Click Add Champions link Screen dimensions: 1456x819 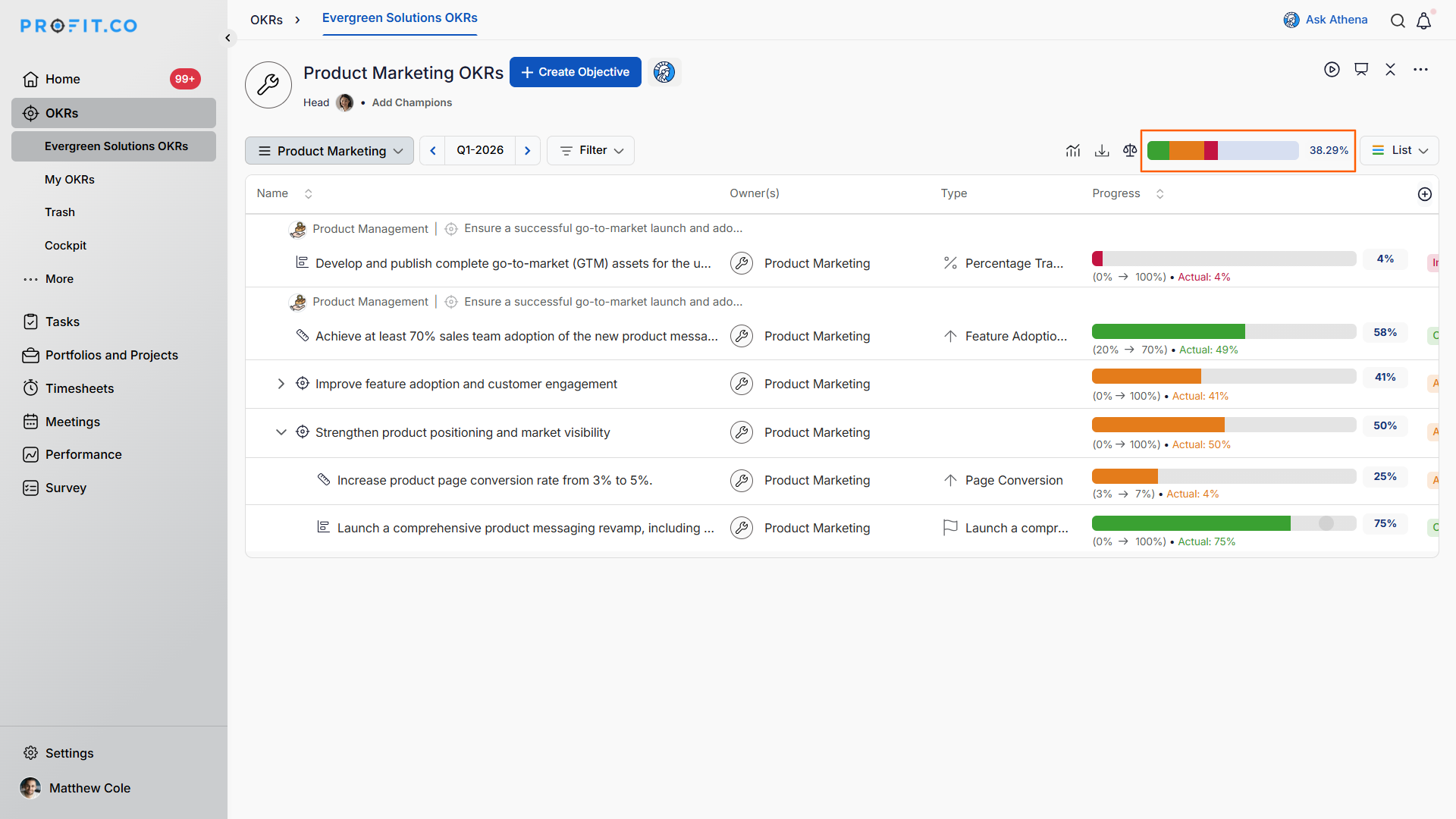tap(412, 102)
